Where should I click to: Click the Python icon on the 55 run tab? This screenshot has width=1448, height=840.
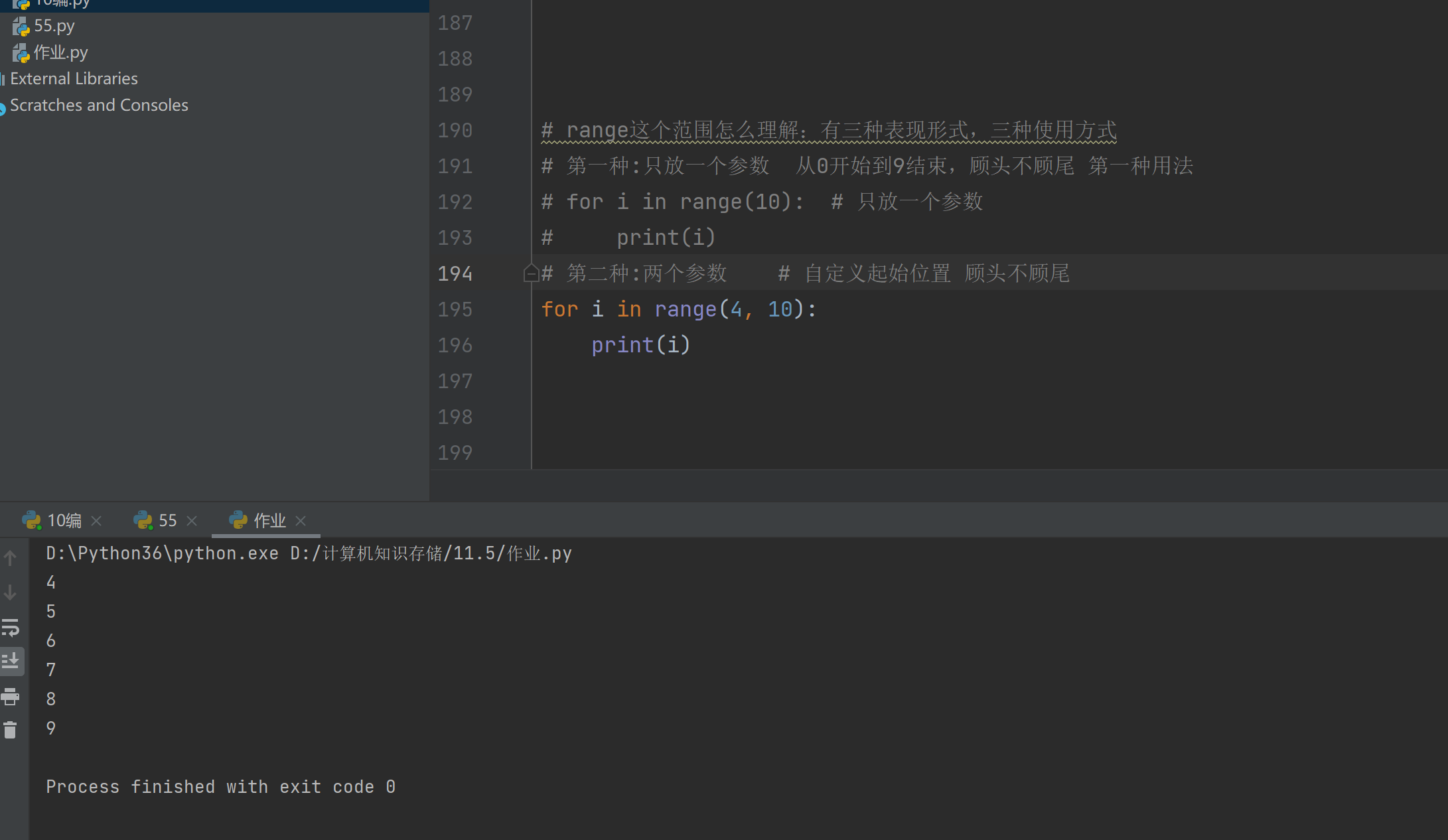[143, 521]
